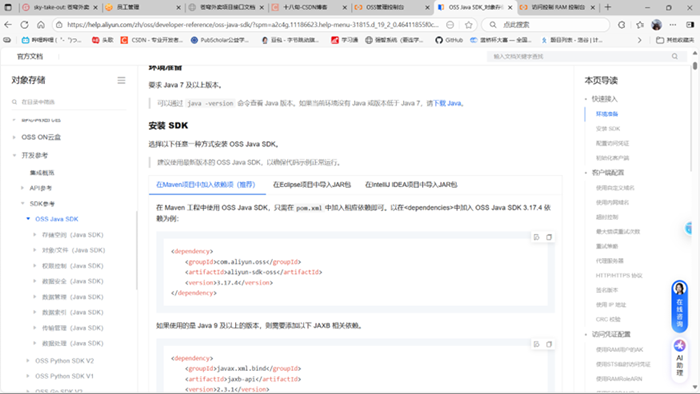The image size is (700, 394).
Task: View site information icon in address bar
Action: pyautogui.click(x=58, y=25)
